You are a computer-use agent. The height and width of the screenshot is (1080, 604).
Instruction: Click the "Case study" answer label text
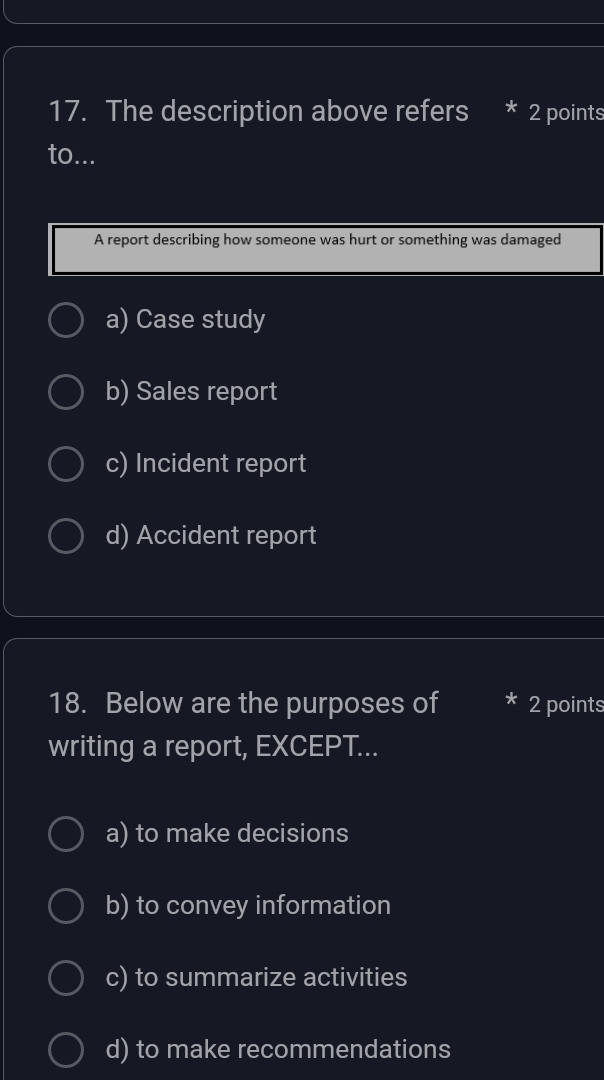[185, 319]
